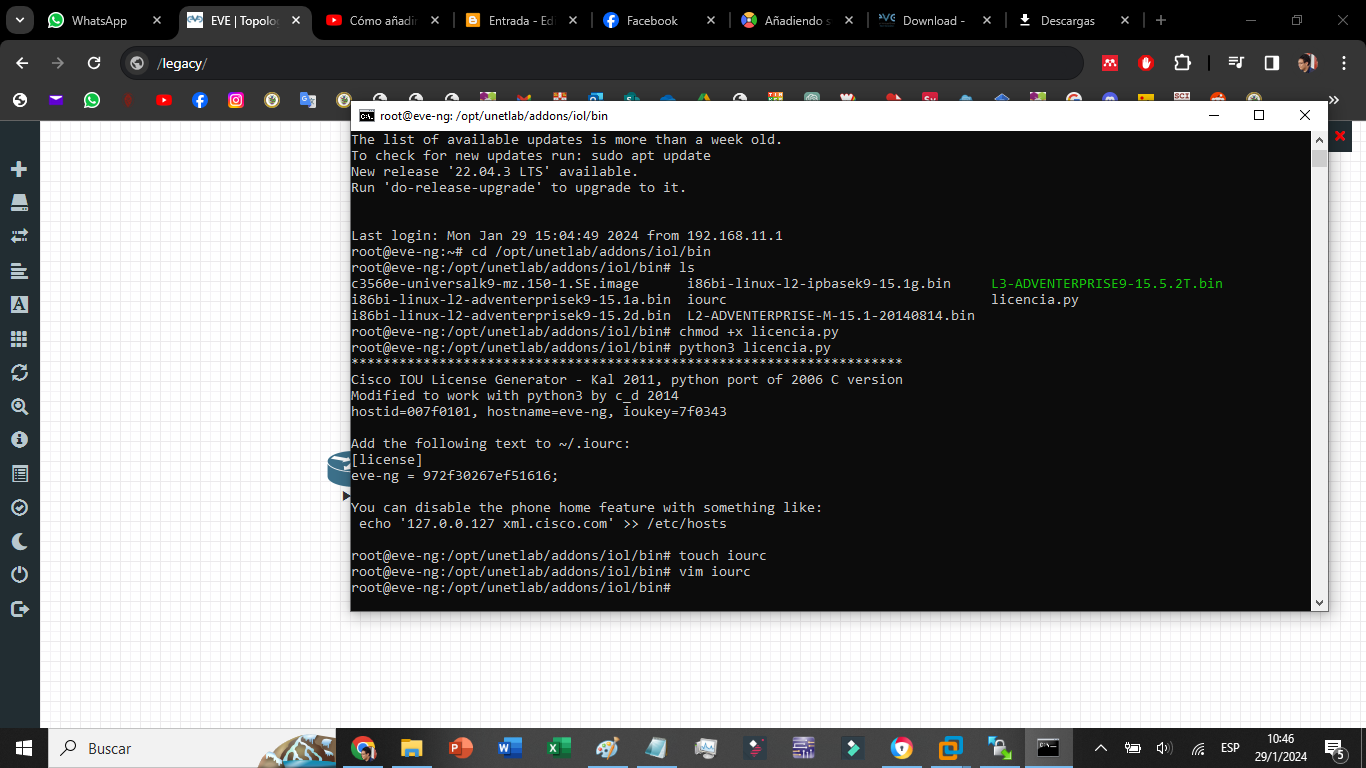Click the address bar showing /legacy/
The image size is (1366, 768).
[x=600, y=63]
